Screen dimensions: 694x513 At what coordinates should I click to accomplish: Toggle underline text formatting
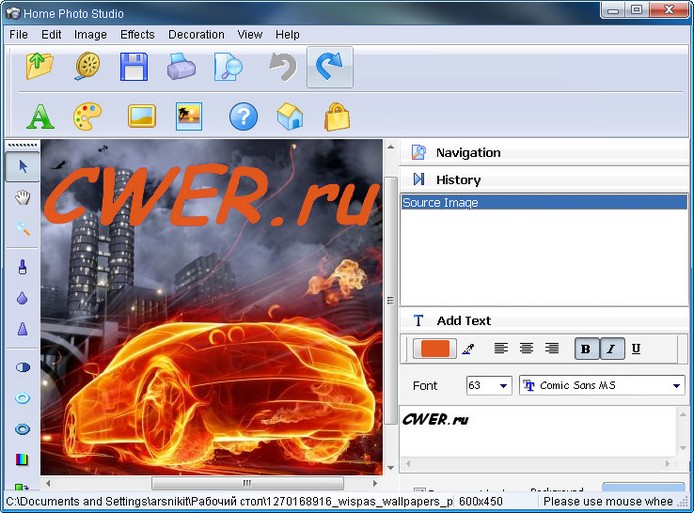636,349
